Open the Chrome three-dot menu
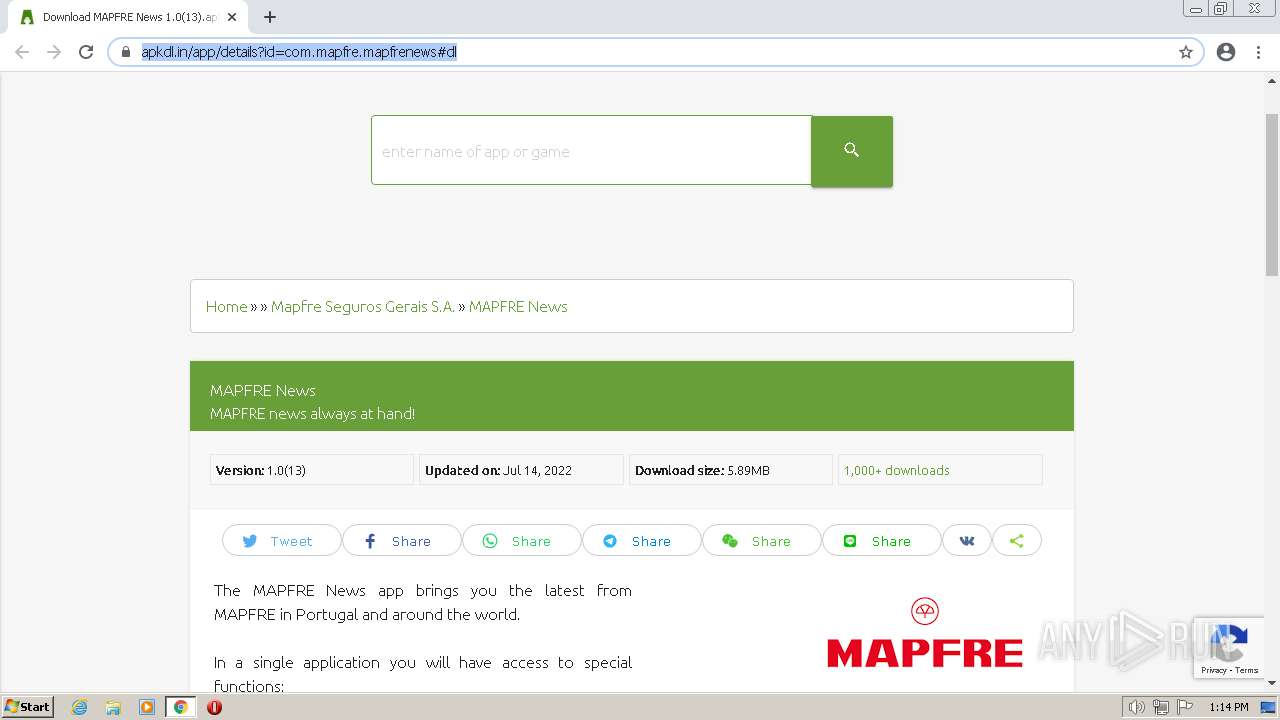The width and height of the screenshot is (1280, 720). click(x=1258, y=52)
